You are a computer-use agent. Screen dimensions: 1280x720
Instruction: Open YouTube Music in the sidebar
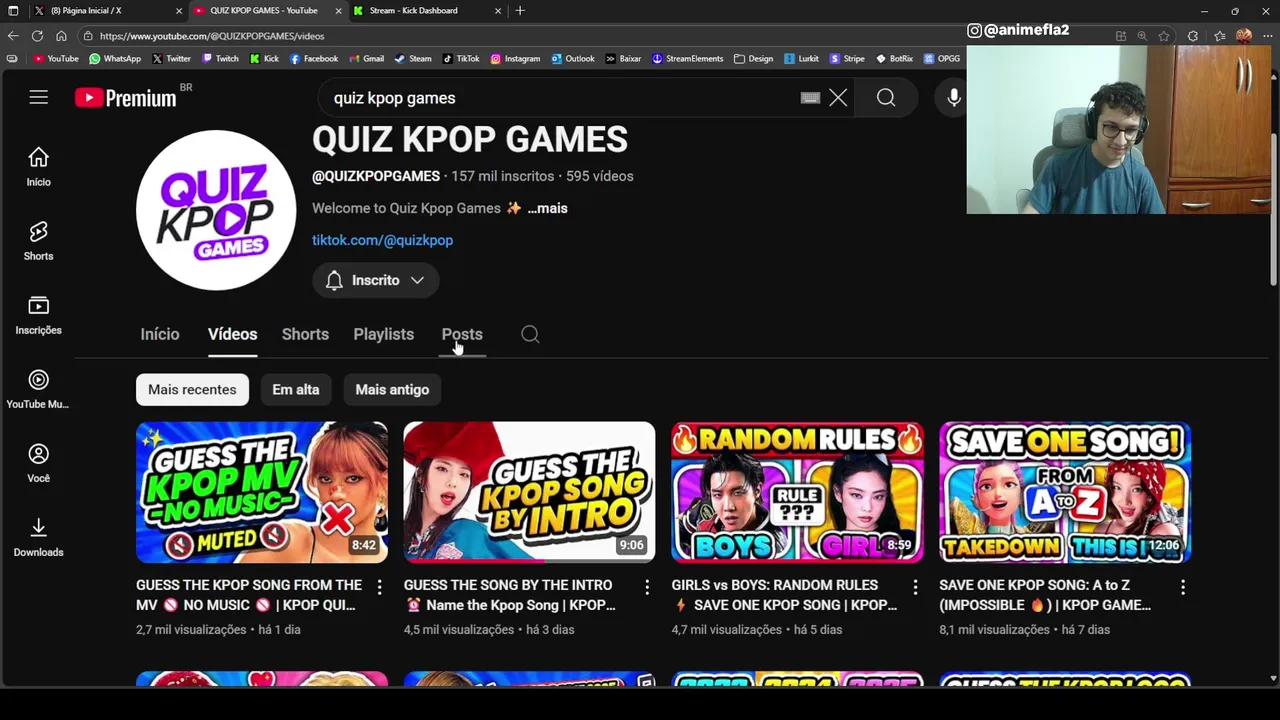(x=38, y=389)
